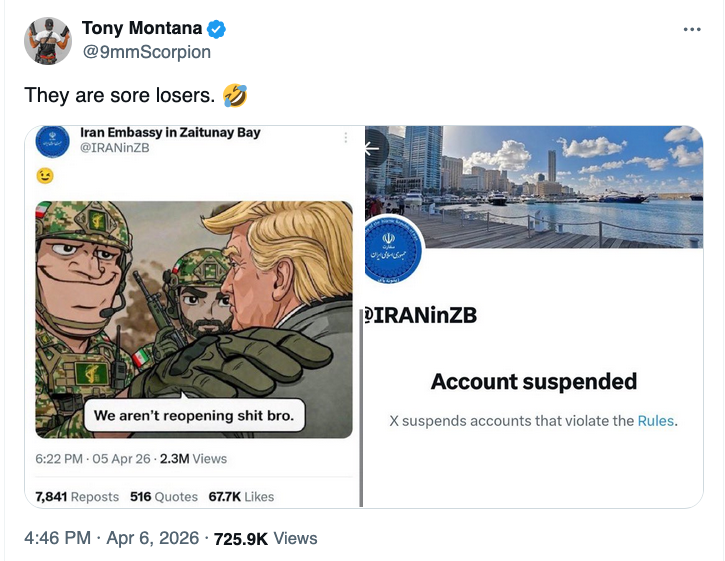Click the round Iran emblem profile picture
Viewport: 725px width, 561px height.
[x=394, y=250]
